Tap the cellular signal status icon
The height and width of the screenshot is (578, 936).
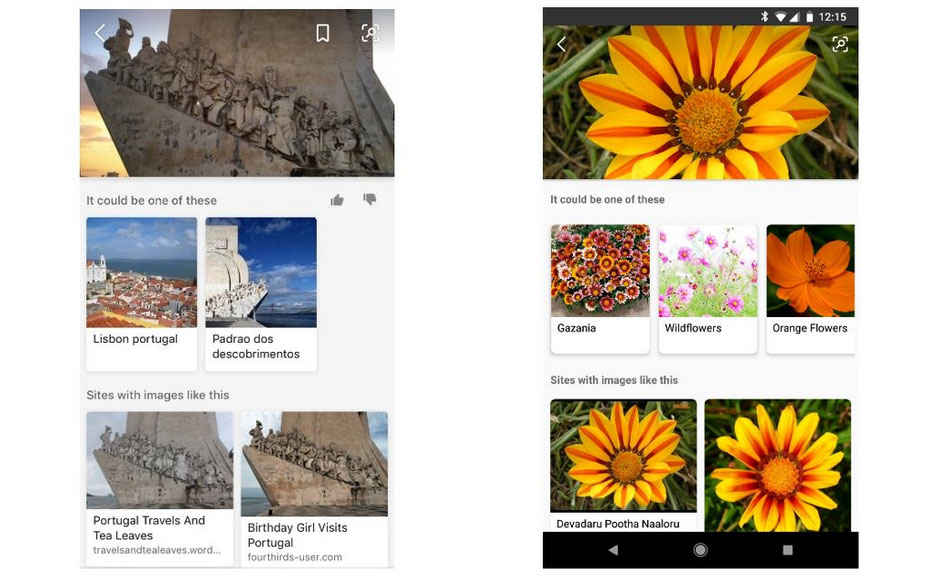coord(794,17)
